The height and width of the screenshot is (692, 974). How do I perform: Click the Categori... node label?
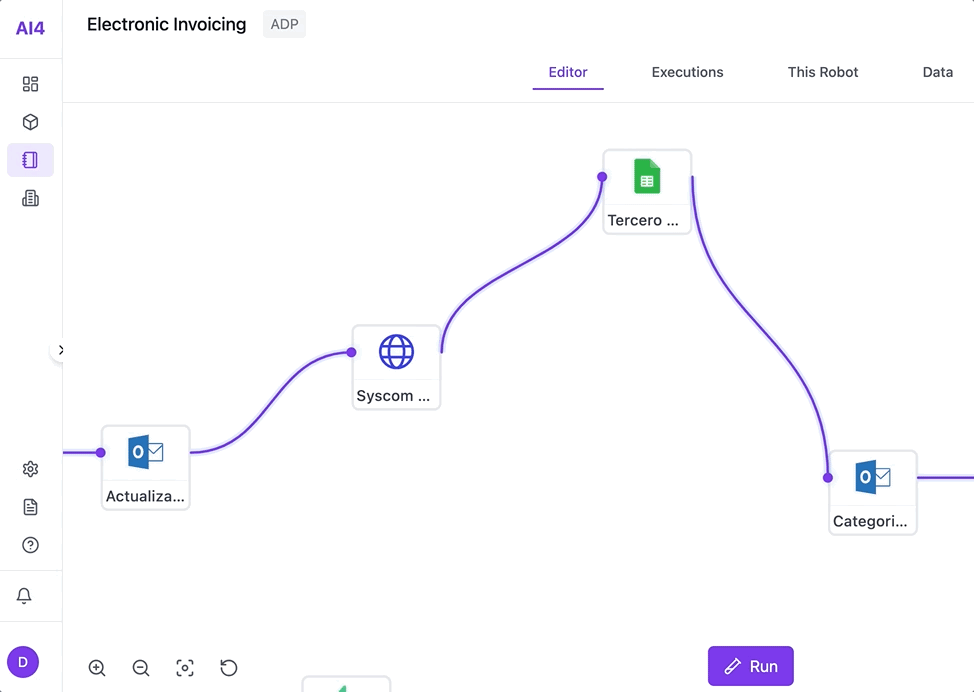(x=870, y=521)
